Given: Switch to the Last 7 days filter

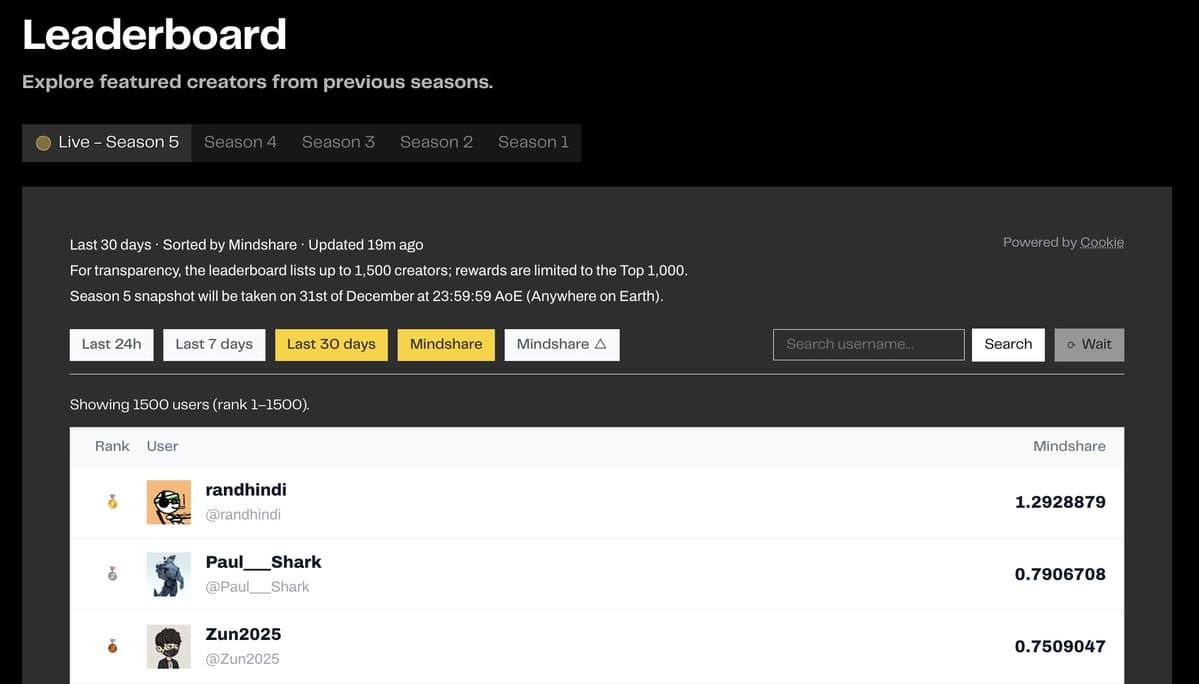Looking at the screenshot, I should 213,344.
